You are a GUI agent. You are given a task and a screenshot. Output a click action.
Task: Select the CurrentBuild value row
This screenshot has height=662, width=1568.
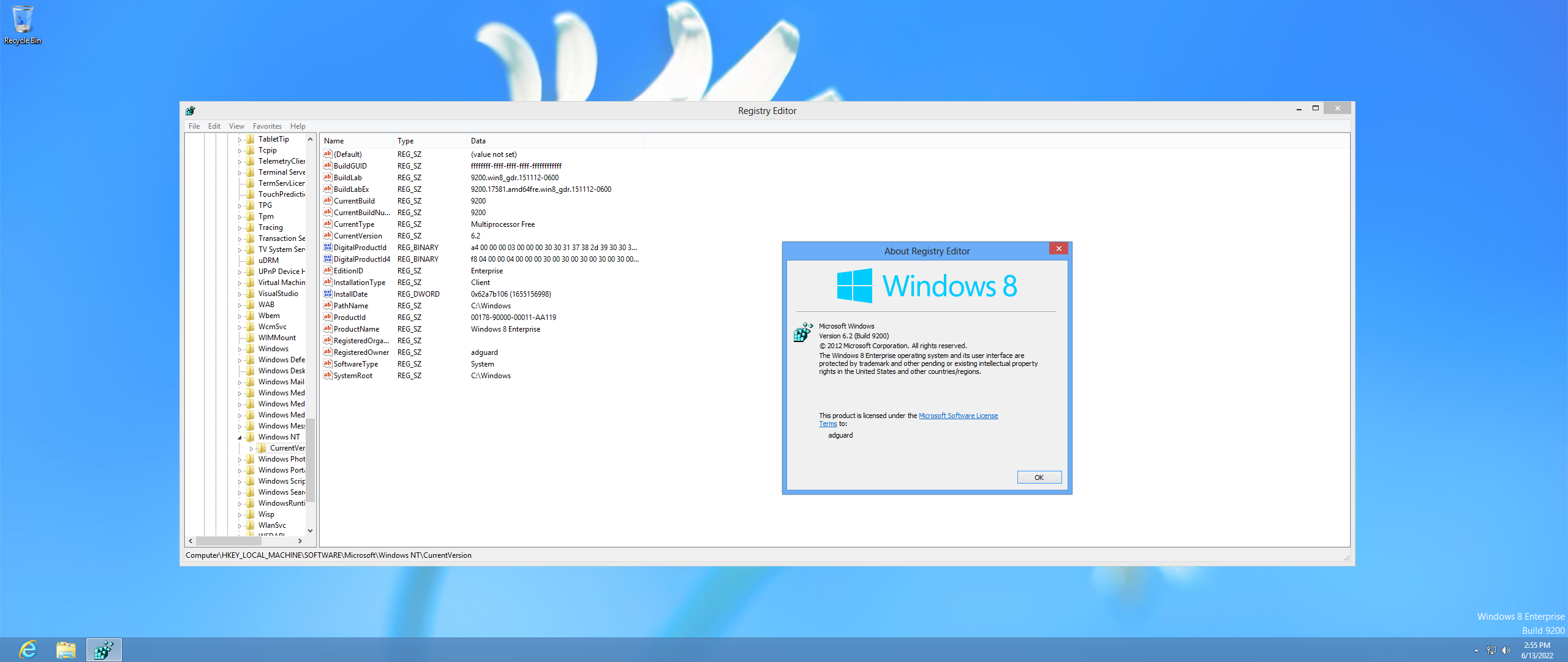(x=481, y=200)
